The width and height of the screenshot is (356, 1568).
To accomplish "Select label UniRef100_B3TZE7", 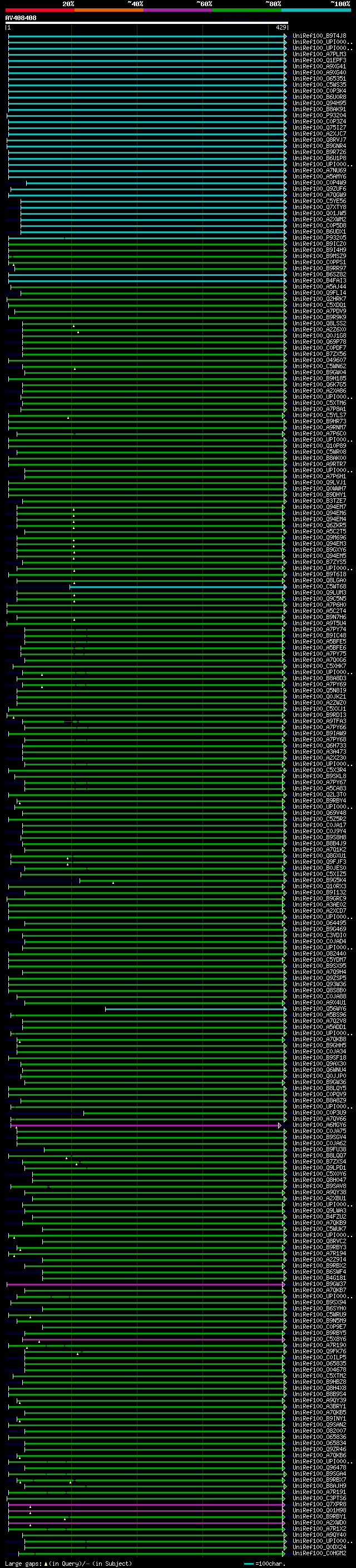I will [319, 501].
